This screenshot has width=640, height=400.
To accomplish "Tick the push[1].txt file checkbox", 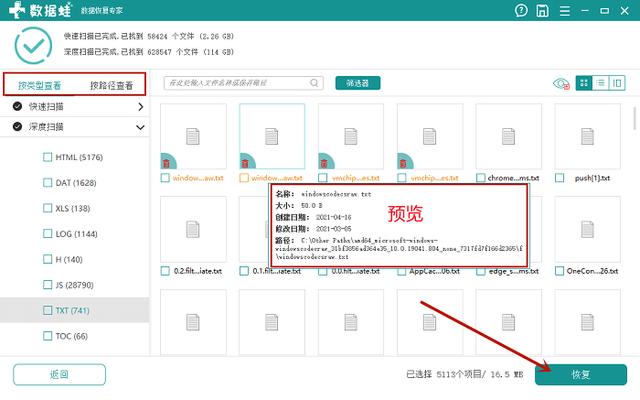I will (560, 178).
